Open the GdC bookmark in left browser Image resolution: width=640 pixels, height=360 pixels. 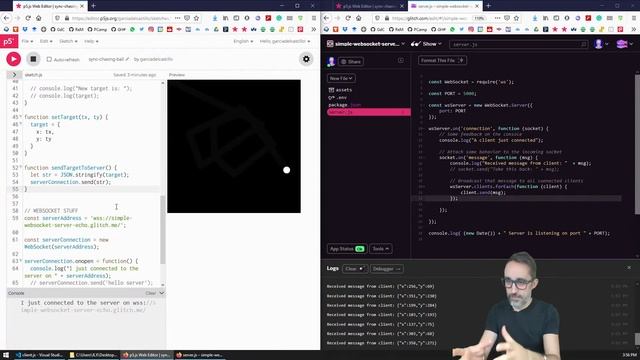(57, 29)
